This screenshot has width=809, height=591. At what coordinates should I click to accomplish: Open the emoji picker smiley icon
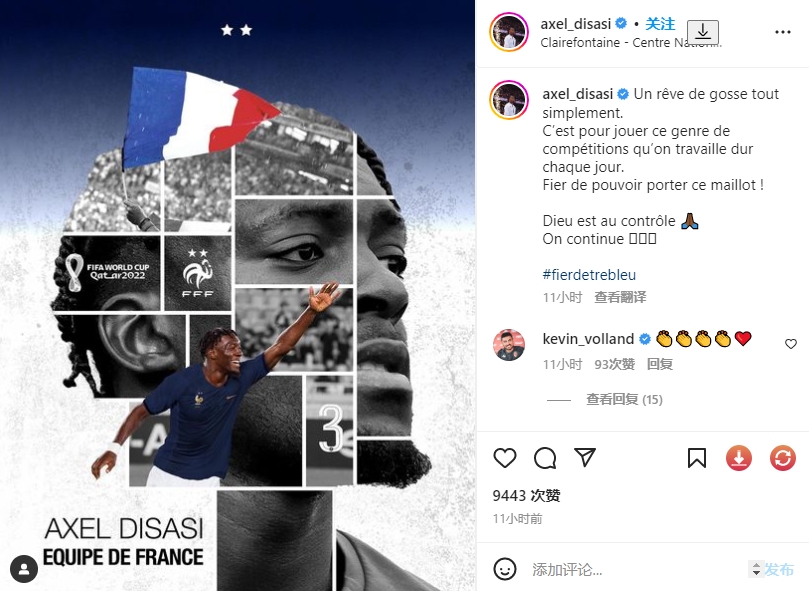pyautogui.click(x=505, y=569)
